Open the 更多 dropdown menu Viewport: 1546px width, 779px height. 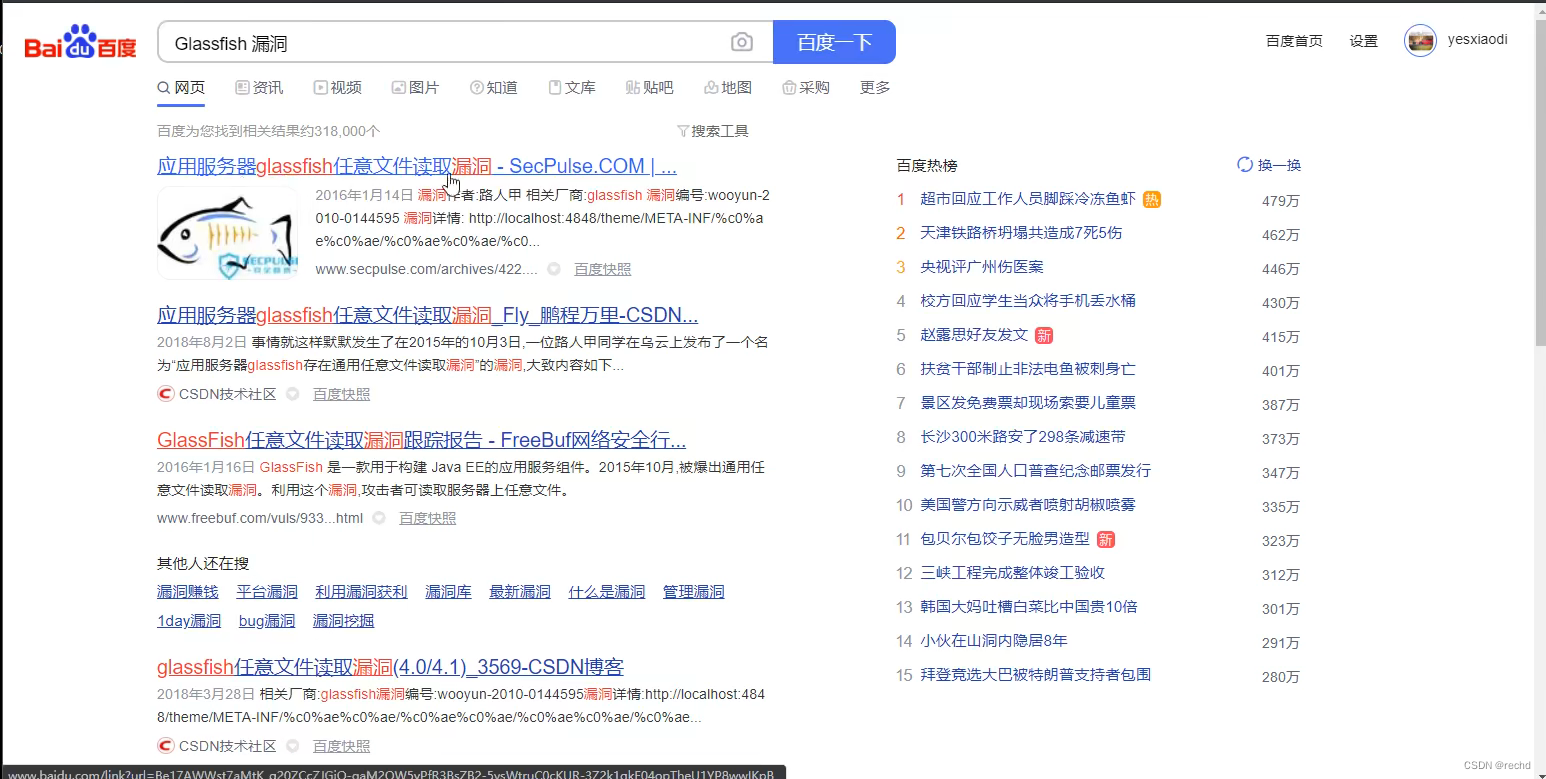(x=873, y=88)
